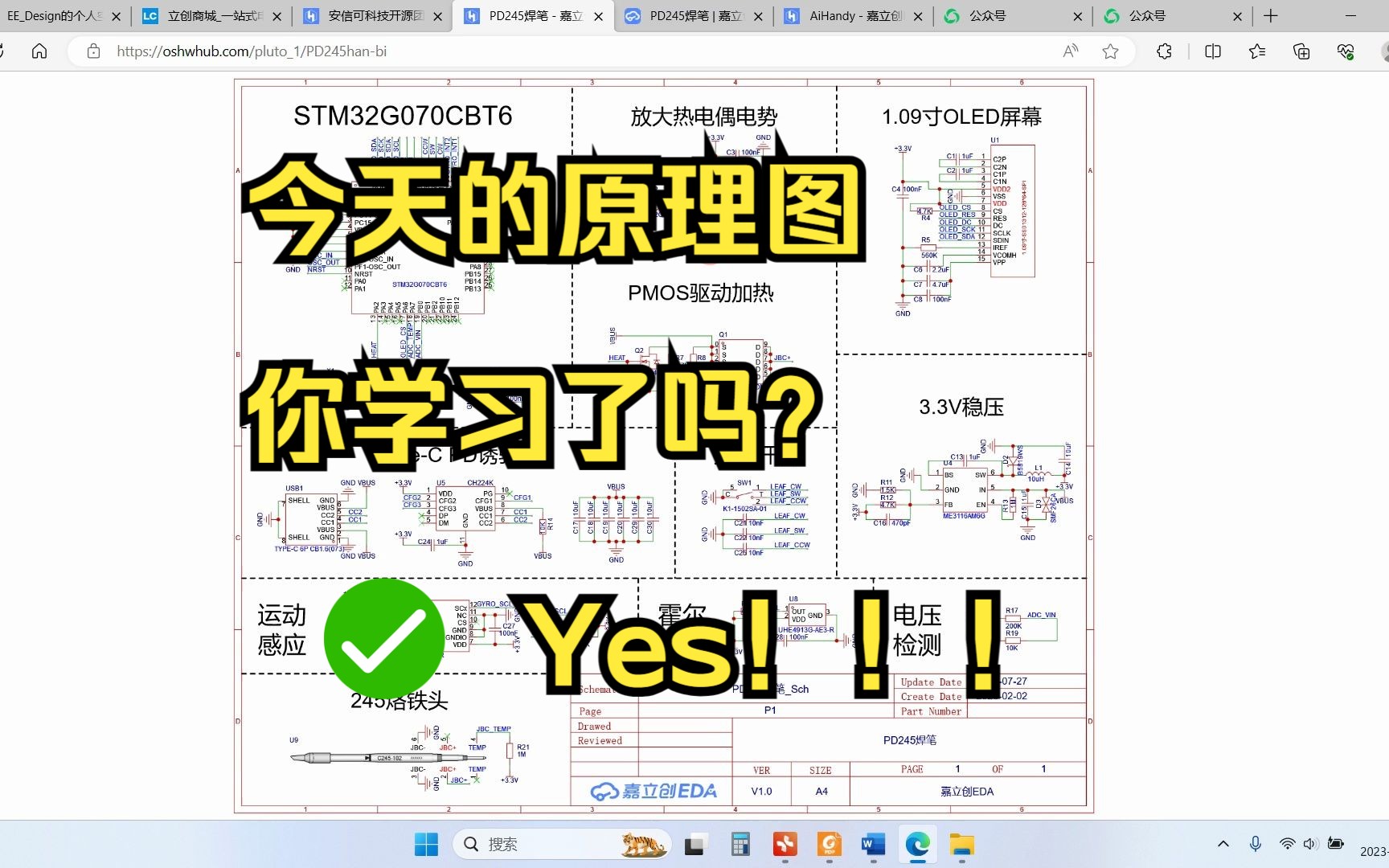The height and width of the screenshot is (868, 1389).
Task: Open the favorites list
Action: (x=1257, y=51)
